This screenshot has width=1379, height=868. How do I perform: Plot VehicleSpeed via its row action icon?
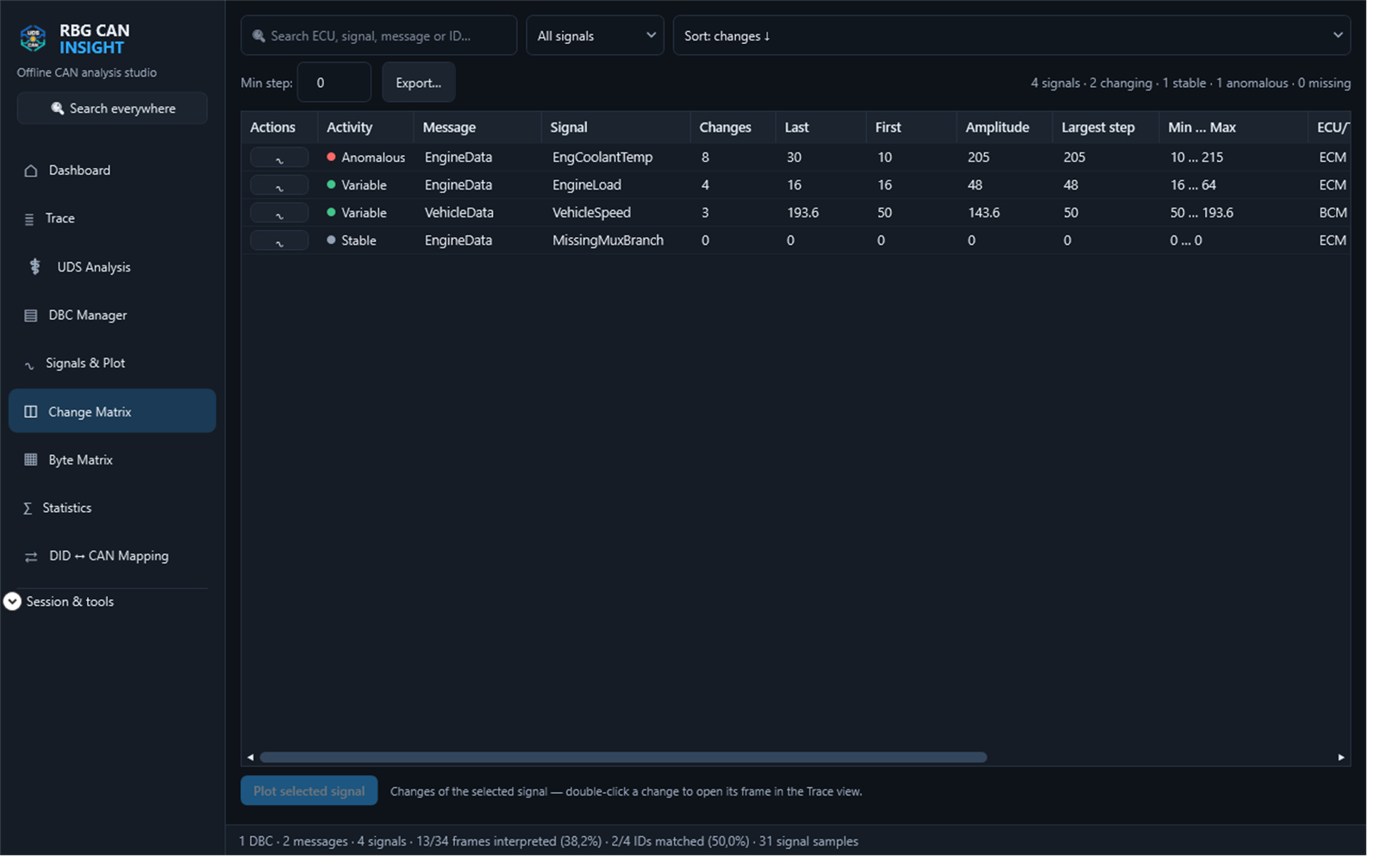[x=279, y=214]
